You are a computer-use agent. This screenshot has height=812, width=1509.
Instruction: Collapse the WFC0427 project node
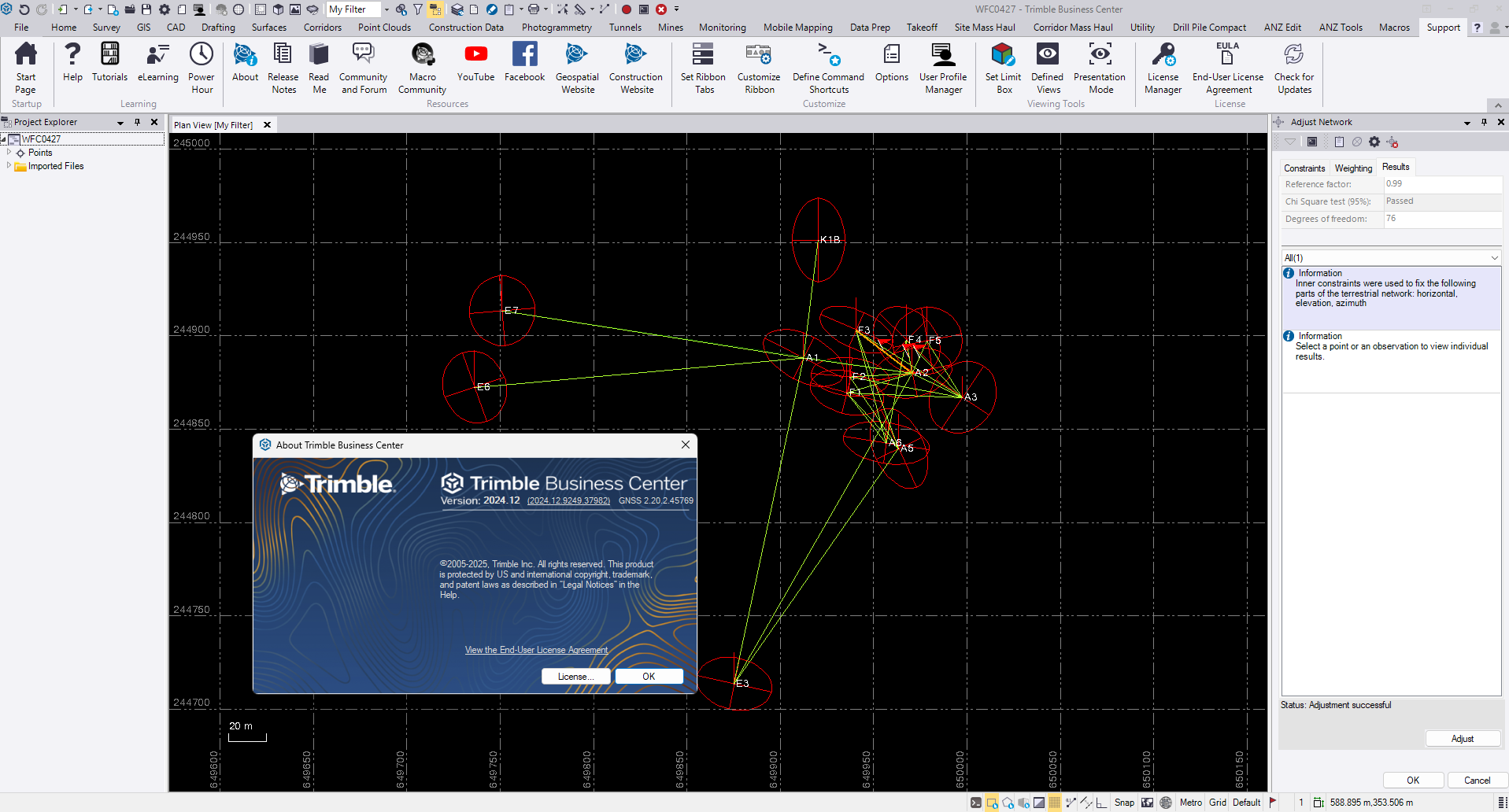click(3, 139)
